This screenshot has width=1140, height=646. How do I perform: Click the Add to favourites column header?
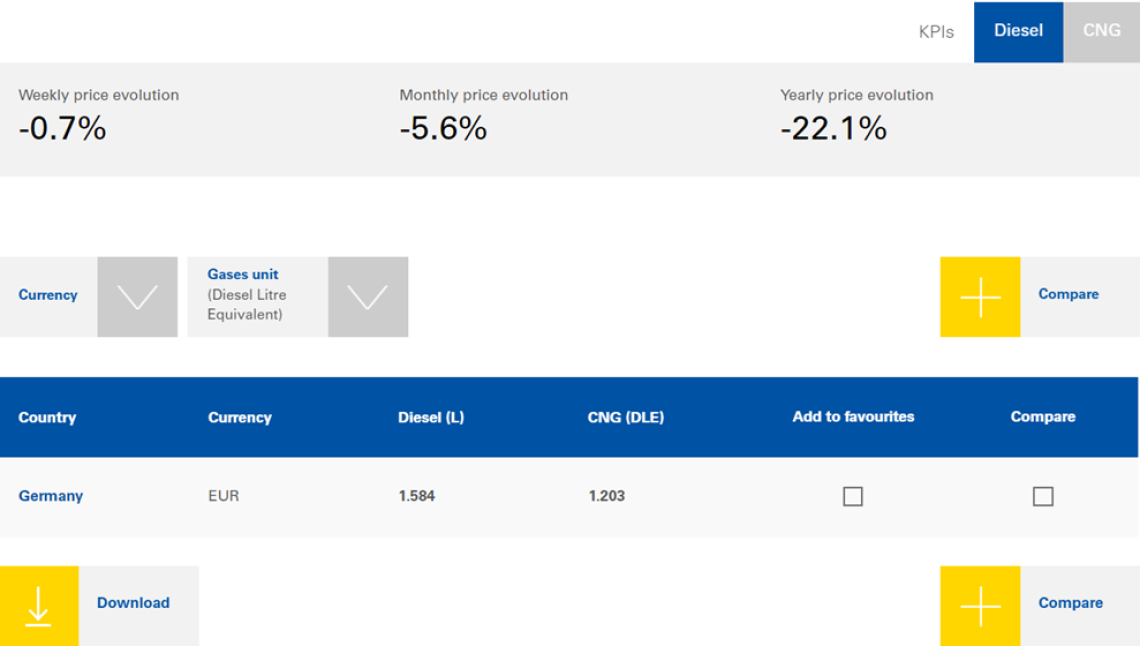(853, 416)
